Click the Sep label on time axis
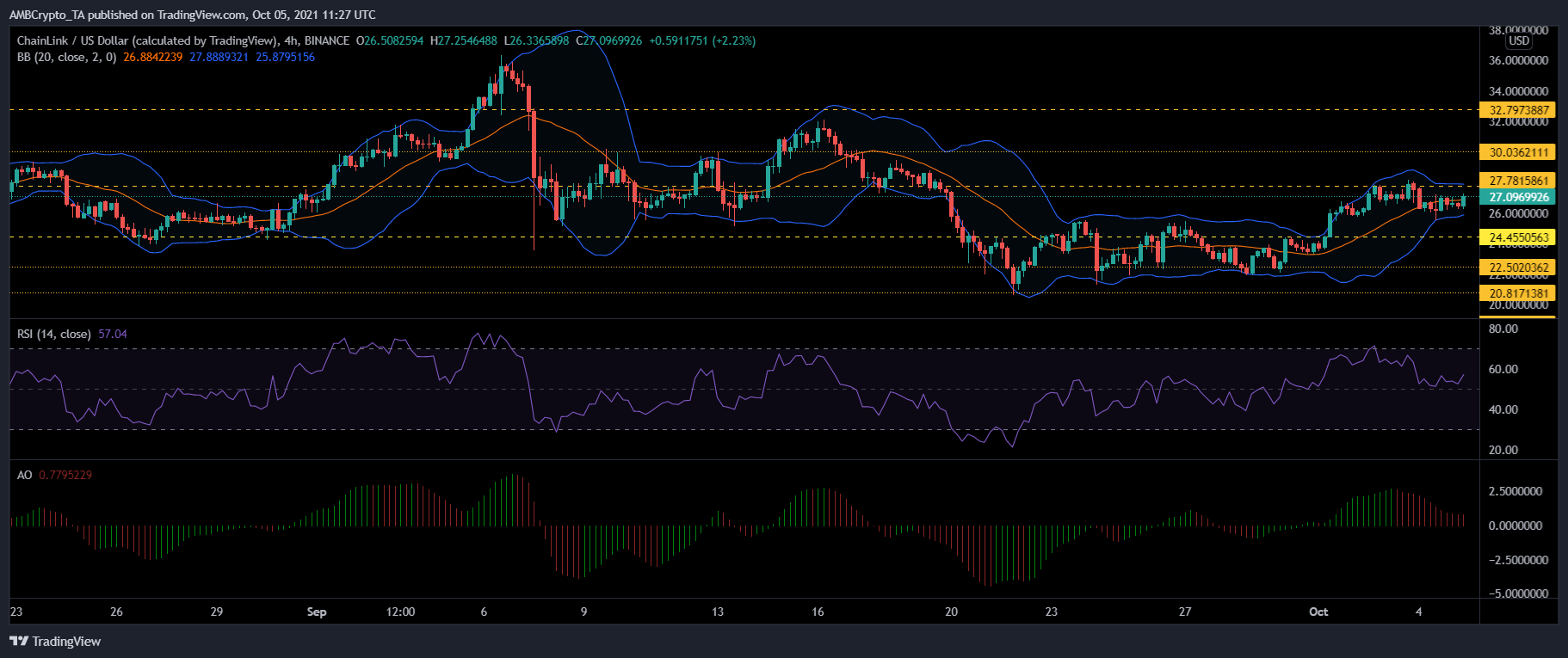 pos(317,612)
